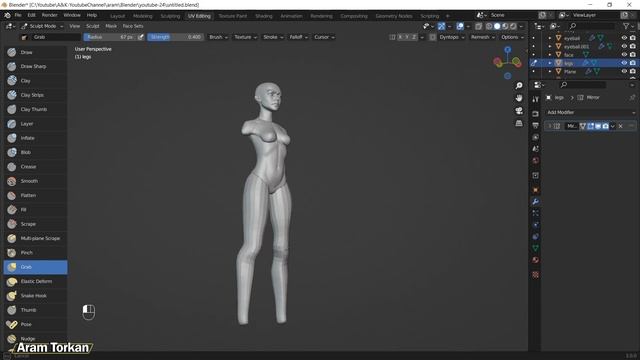Select the Clay Thumb brush
Image resolution: width=640 pixels, height=360 pixels.
click(x=35, y=109)
